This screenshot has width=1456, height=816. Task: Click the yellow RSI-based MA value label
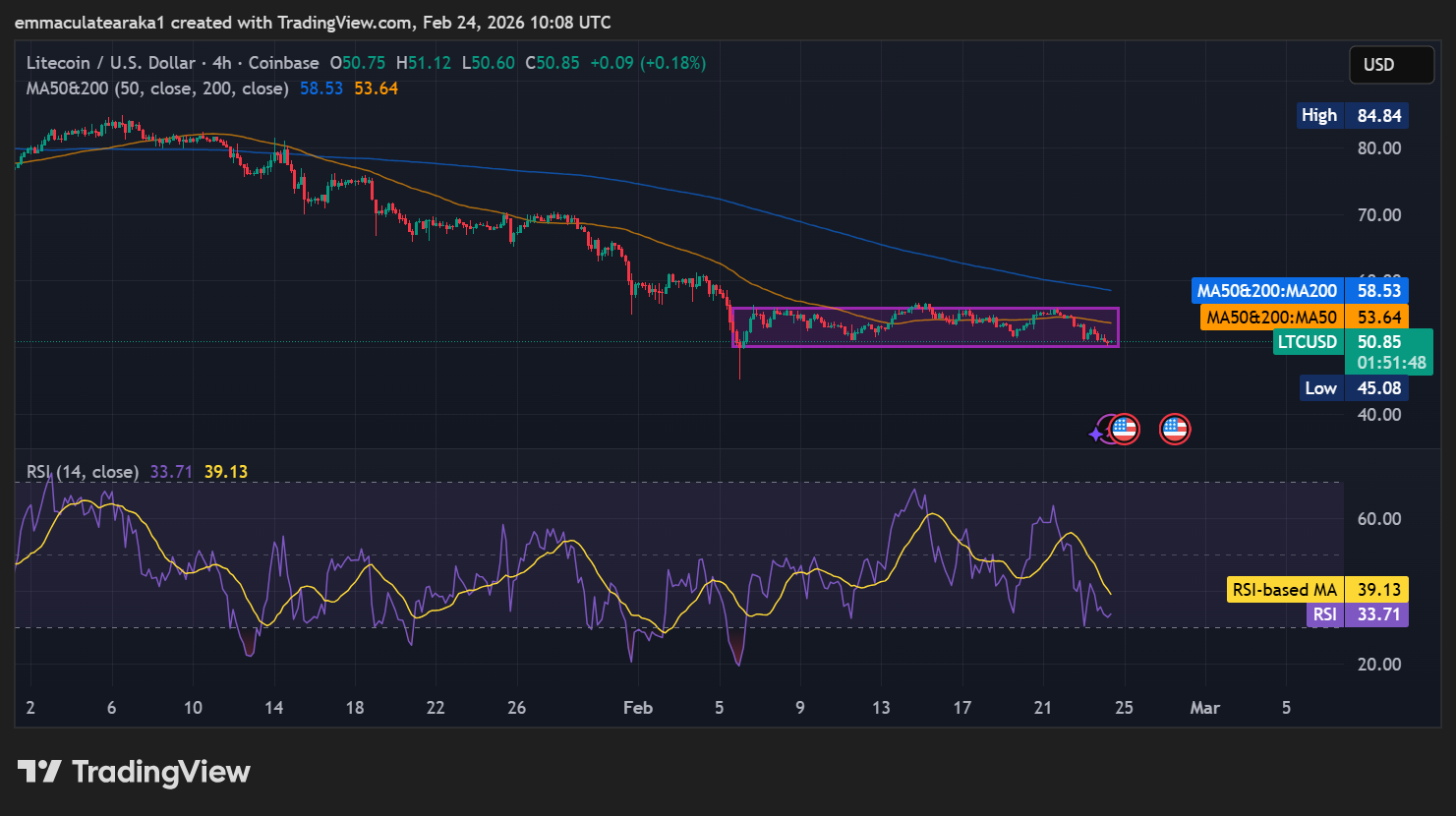tap(1317, 590)
